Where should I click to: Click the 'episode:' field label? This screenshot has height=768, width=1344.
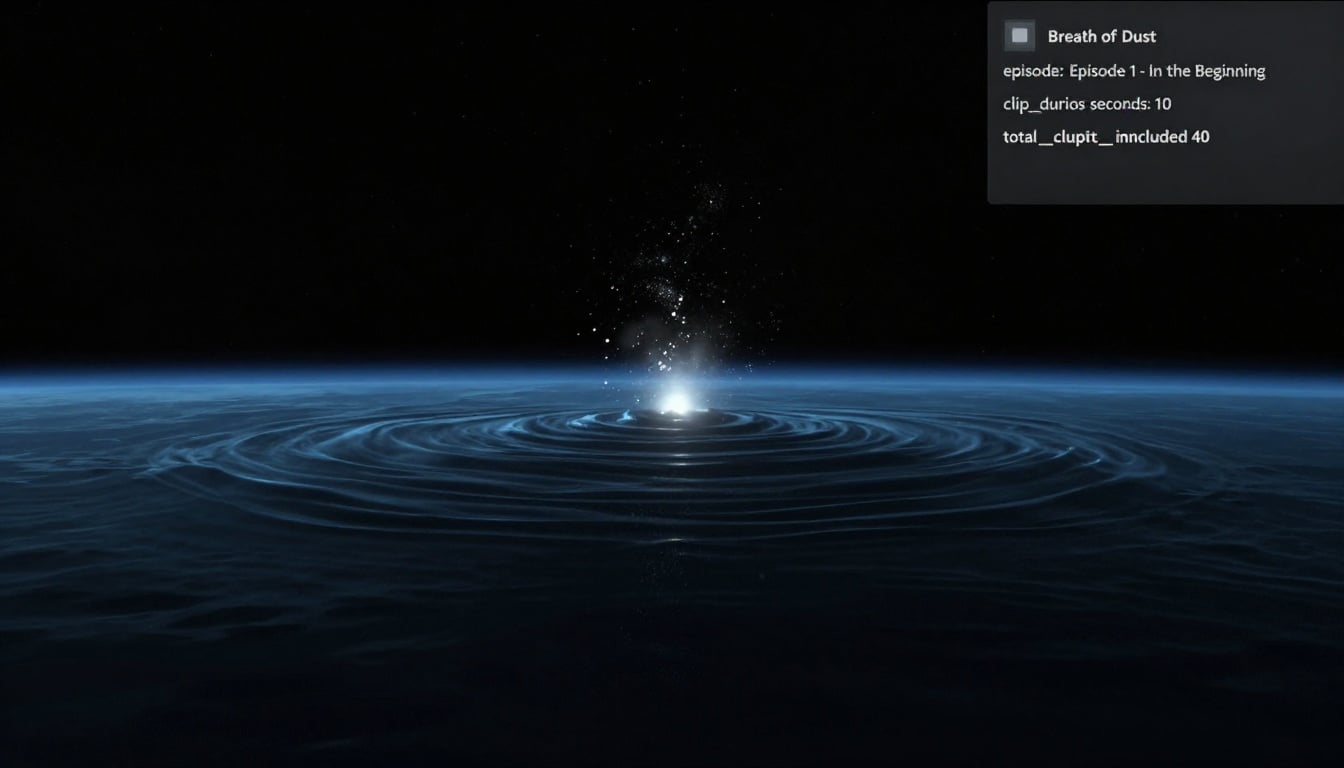click(1032, 71)
